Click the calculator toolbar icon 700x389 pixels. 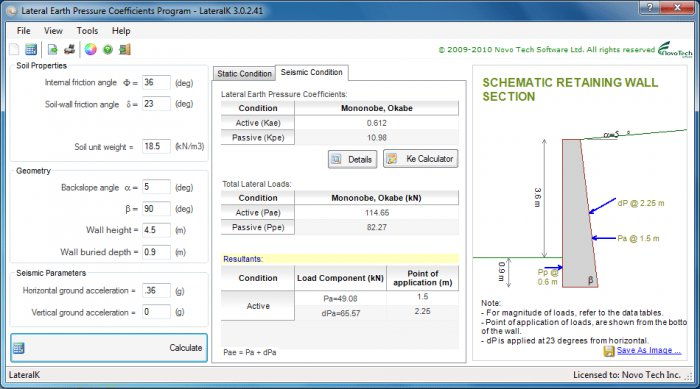(31, 50)
